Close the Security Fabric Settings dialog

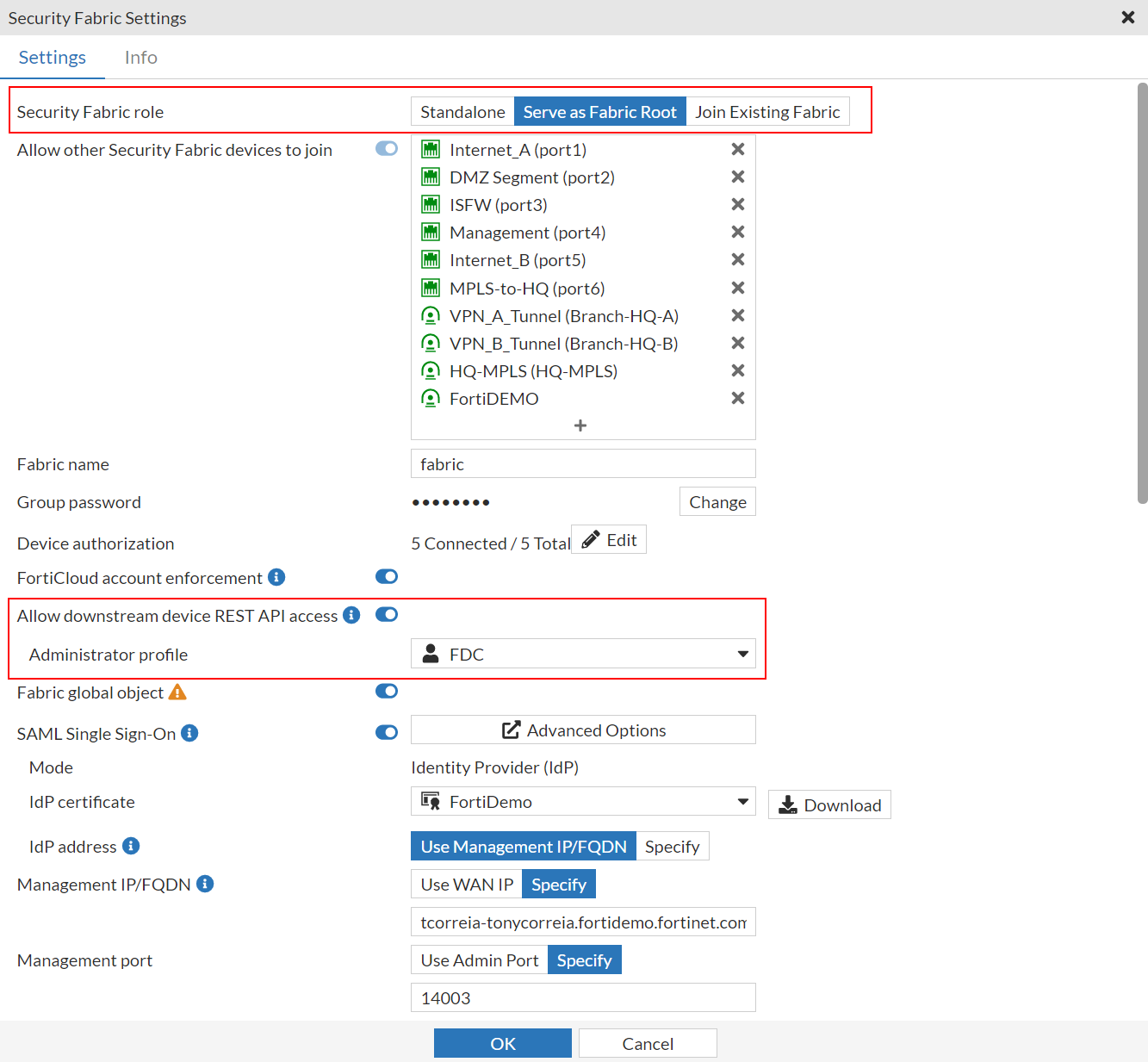coord(1128,17)
